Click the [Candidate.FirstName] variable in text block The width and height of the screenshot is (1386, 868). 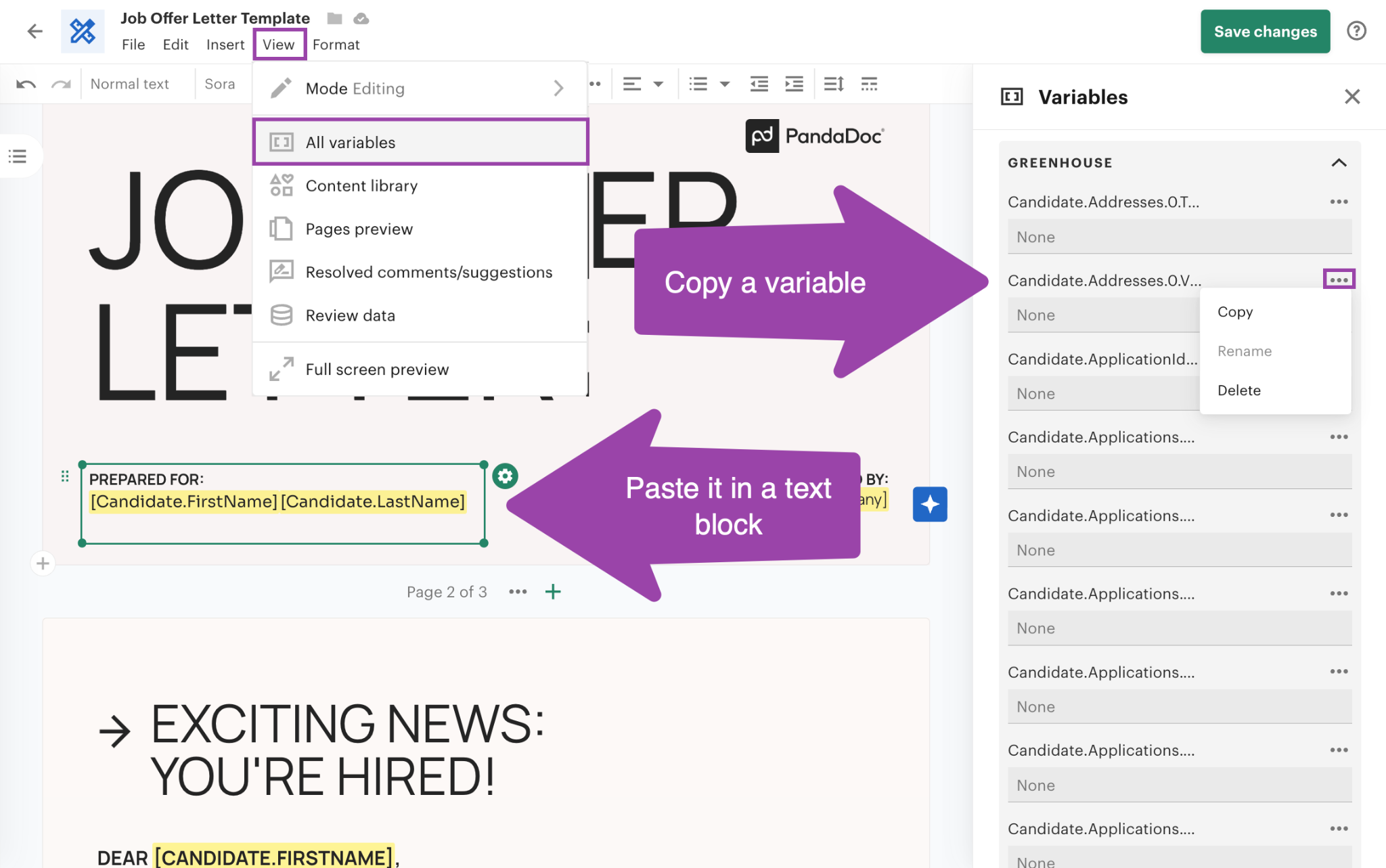(x=184, y=501)
